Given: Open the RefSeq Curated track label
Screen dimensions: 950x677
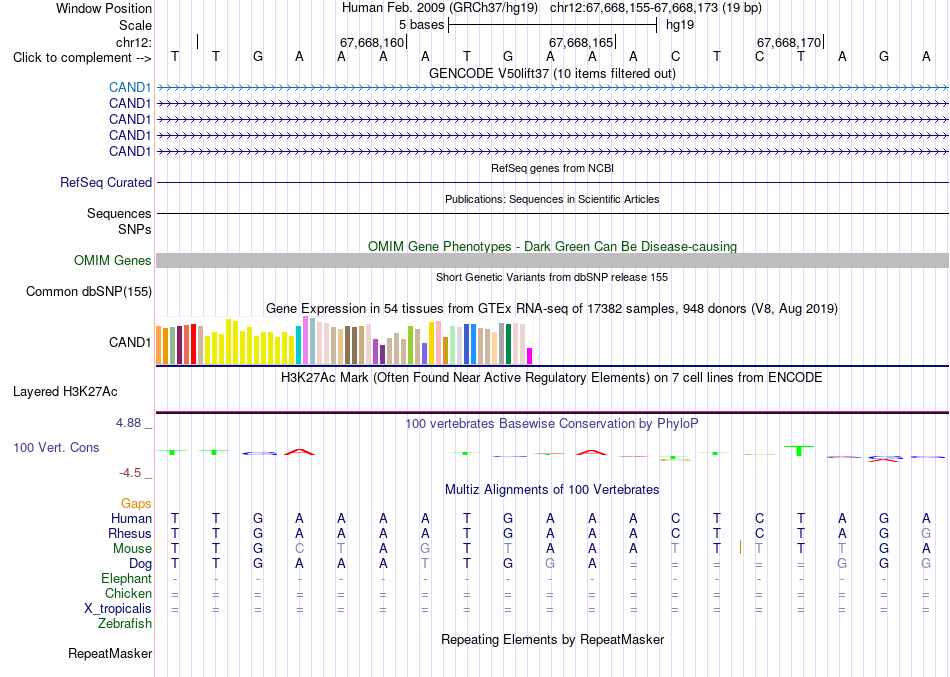Looking at the screenshot, I should click(106, 182).
